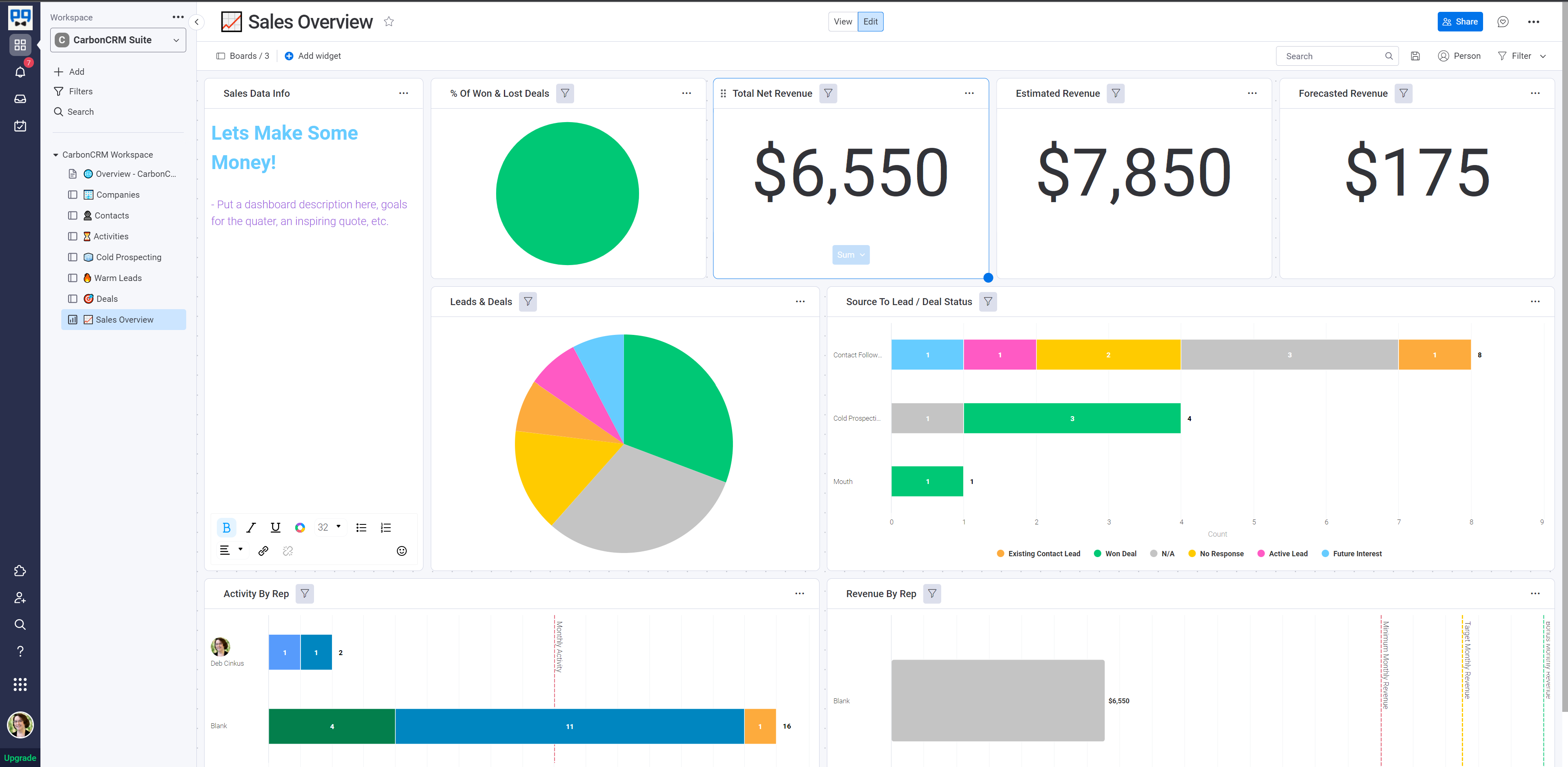Open the Leads & Deals widget menu
Image resolution: width=1568 pixels, height=767 pixels.
800,302
